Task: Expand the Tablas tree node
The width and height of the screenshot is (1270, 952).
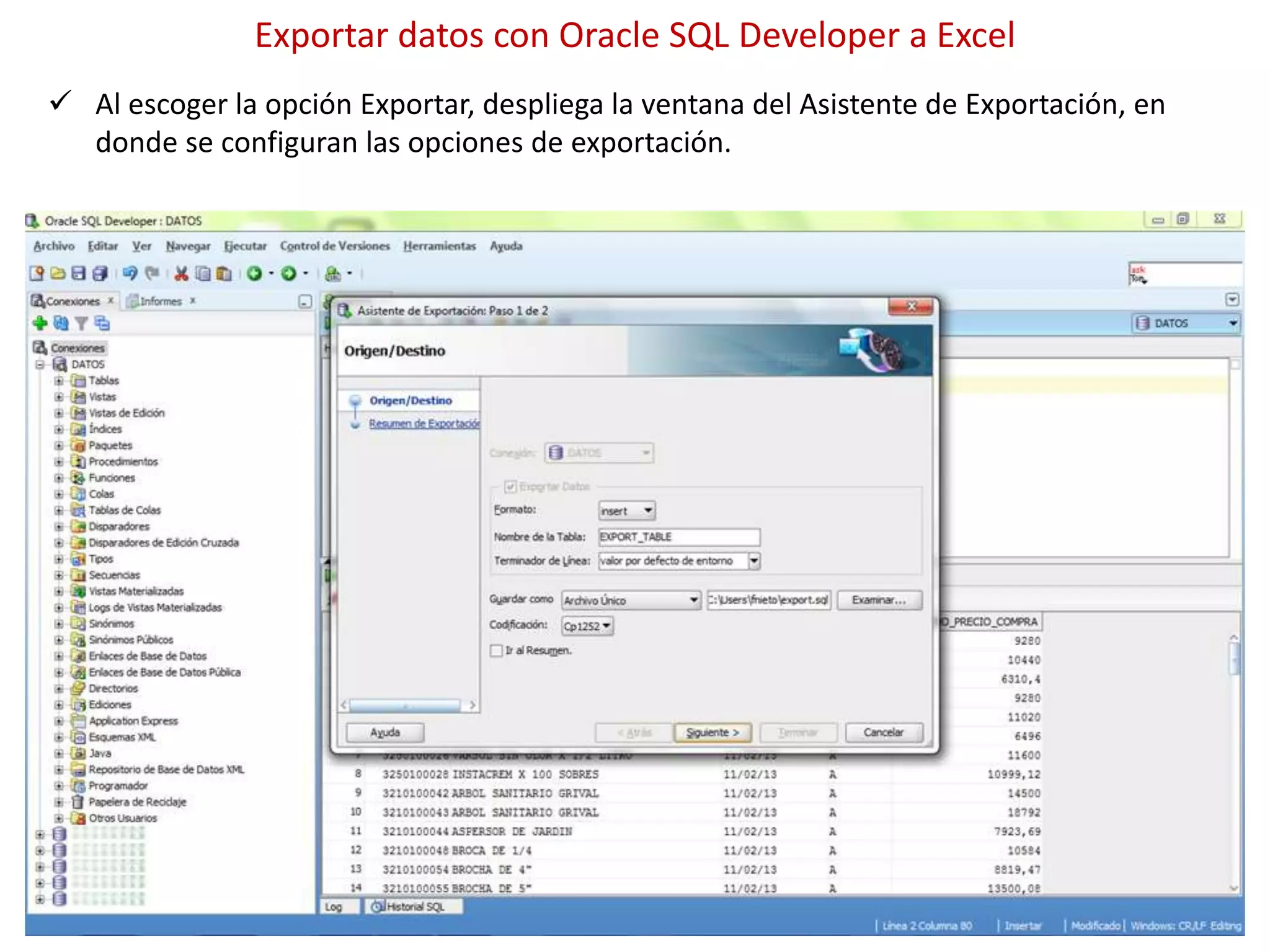Action: pyautogui.click(x=59, y=381)
